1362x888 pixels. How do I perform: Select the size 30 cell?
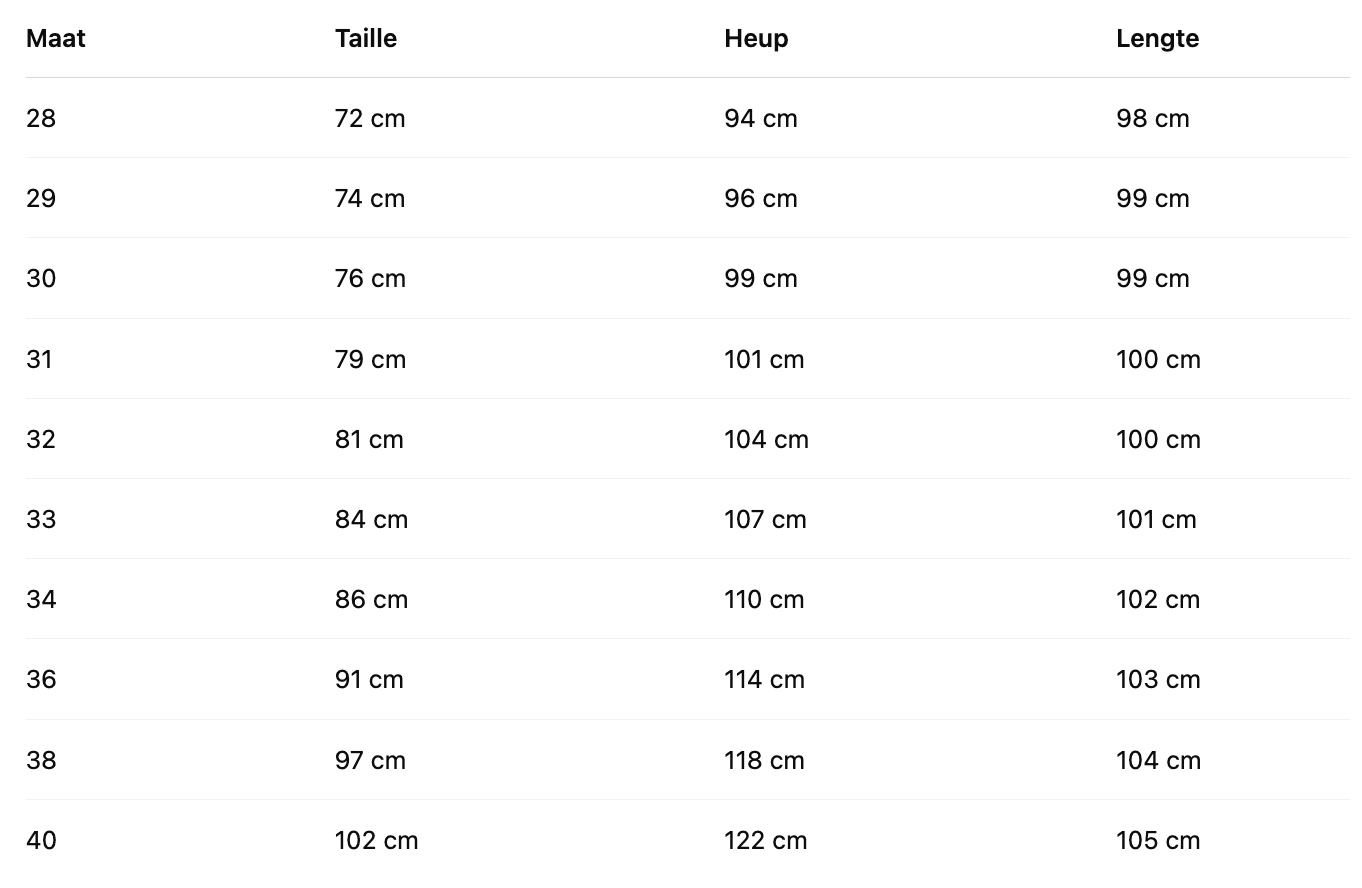(41, 279)
